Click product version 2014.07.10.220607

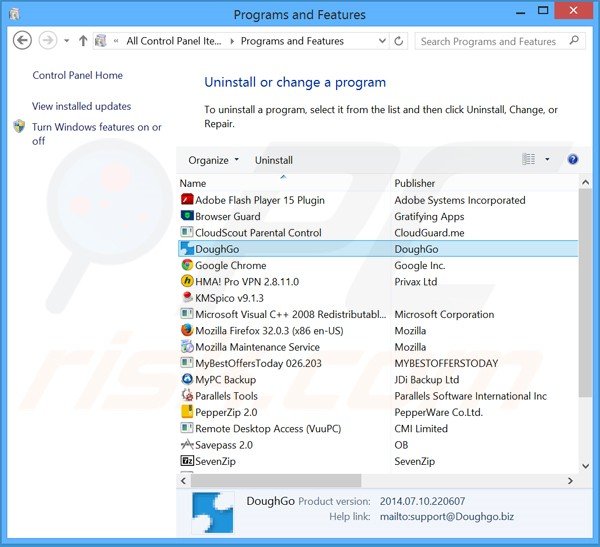(x=422, y=501)
